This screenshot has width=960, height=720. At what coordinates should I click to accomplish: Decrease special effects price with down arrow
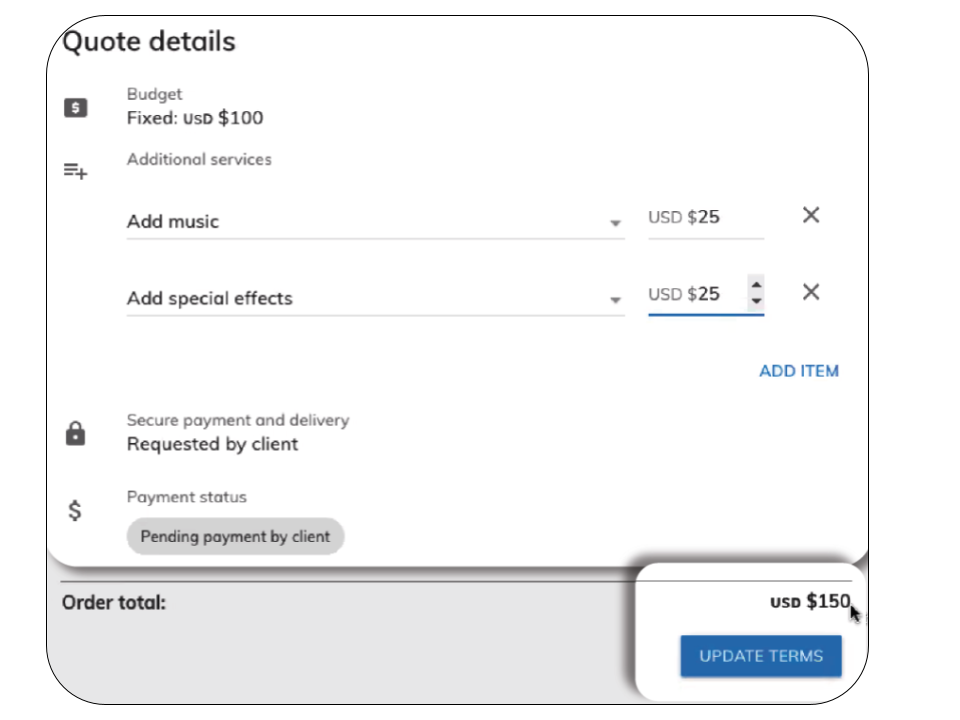click(756, 301)
